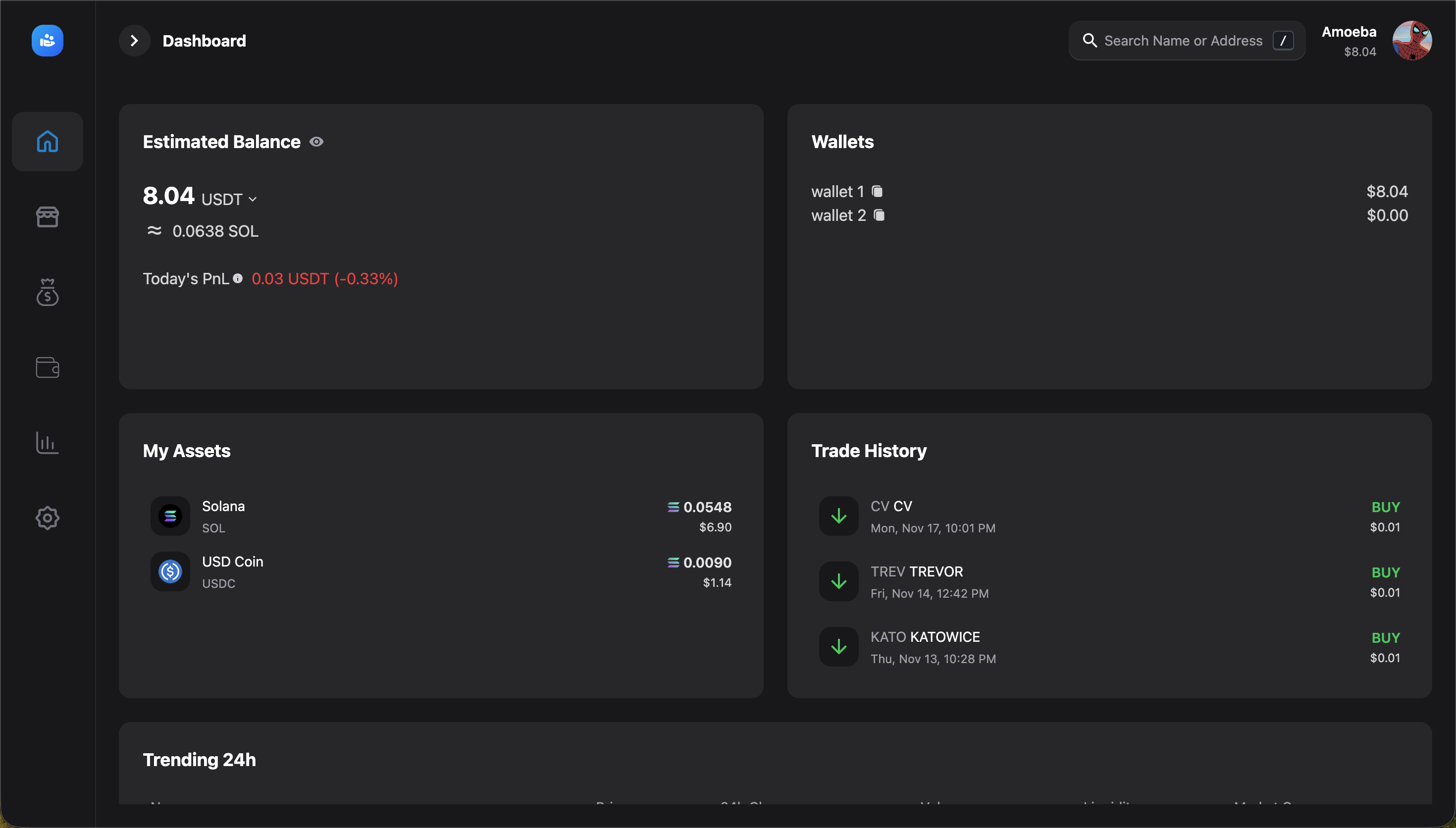
Task: Open the Analytics chart icon in the sidebar
Action: pyautogui.click(x=47, y=443)
